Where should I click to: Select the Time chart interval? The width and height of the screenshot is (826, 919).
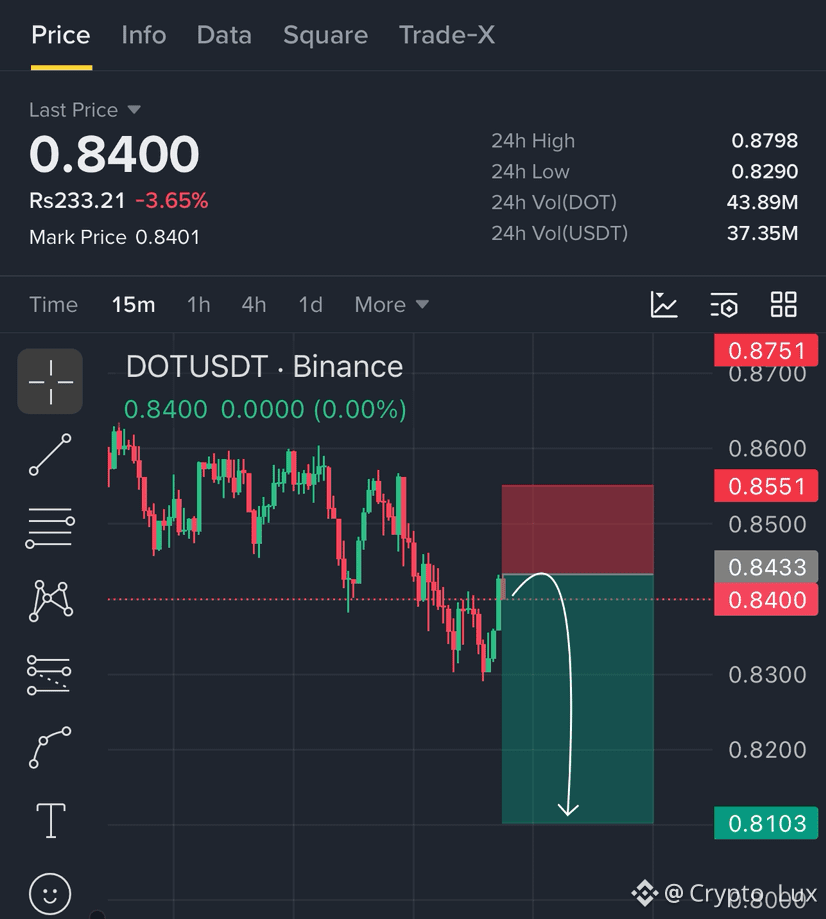(53, 305)
